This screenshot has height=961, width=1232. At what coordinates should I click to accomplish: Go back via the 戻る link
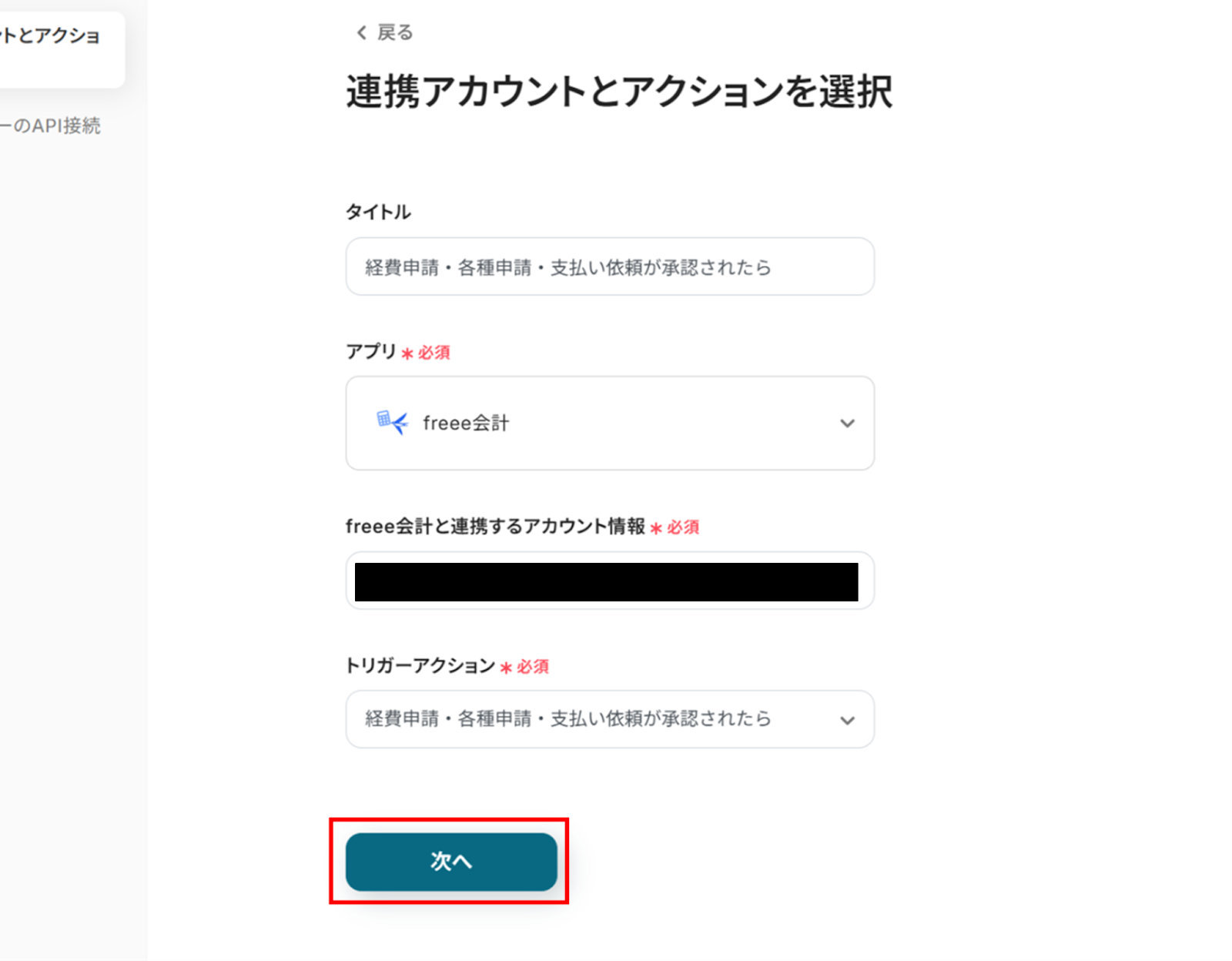click(394, 32)
